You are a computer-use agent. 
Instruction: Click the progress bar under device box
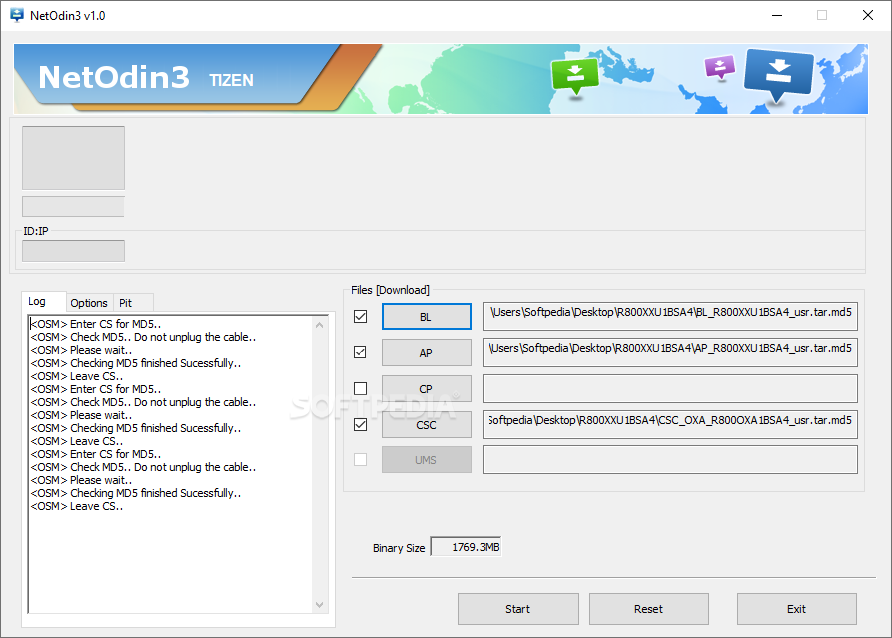[73, 206]
